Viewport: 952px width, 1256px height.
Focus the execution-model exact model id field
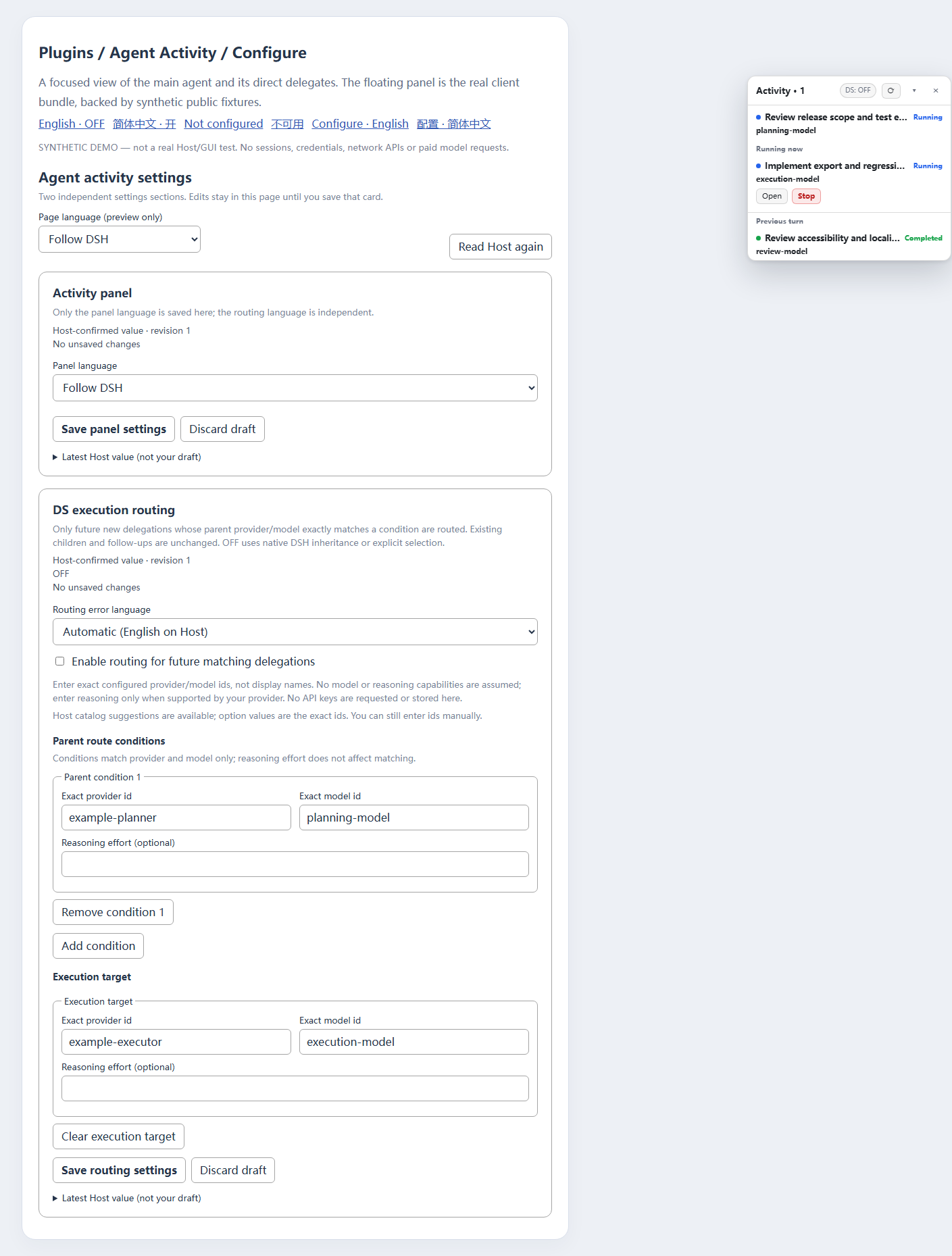[414, 1042]
